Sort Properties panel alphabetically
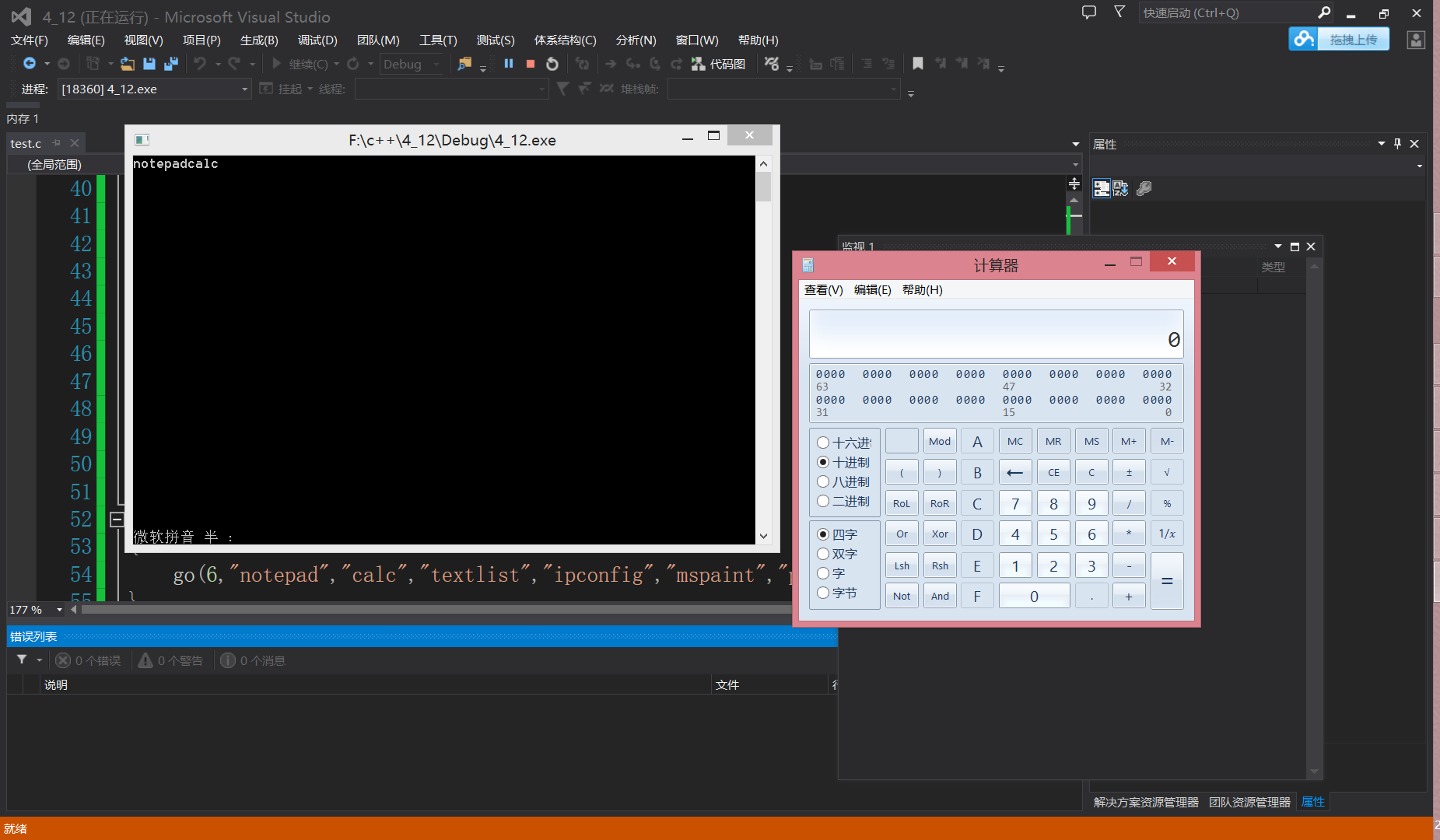Screen dimensions: 1440x840 click(1120, 188)
